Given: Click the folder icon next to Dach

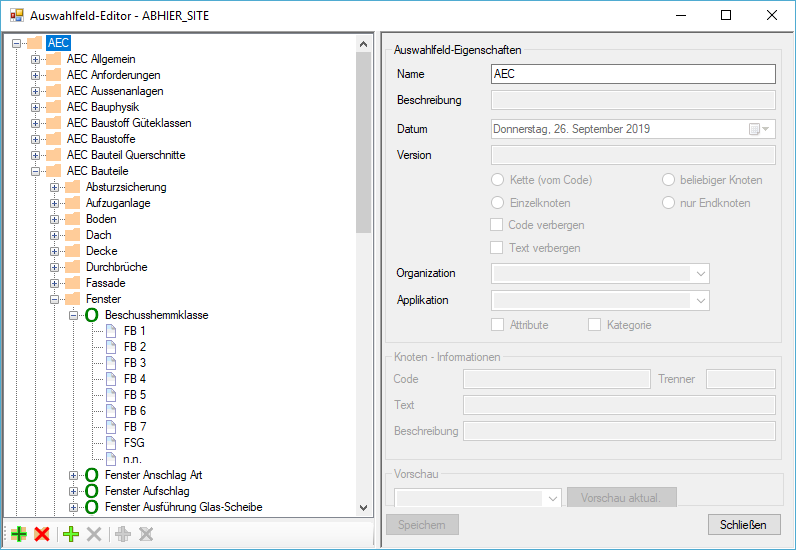Looking at the screenshot, I should [x=73, y=235].
